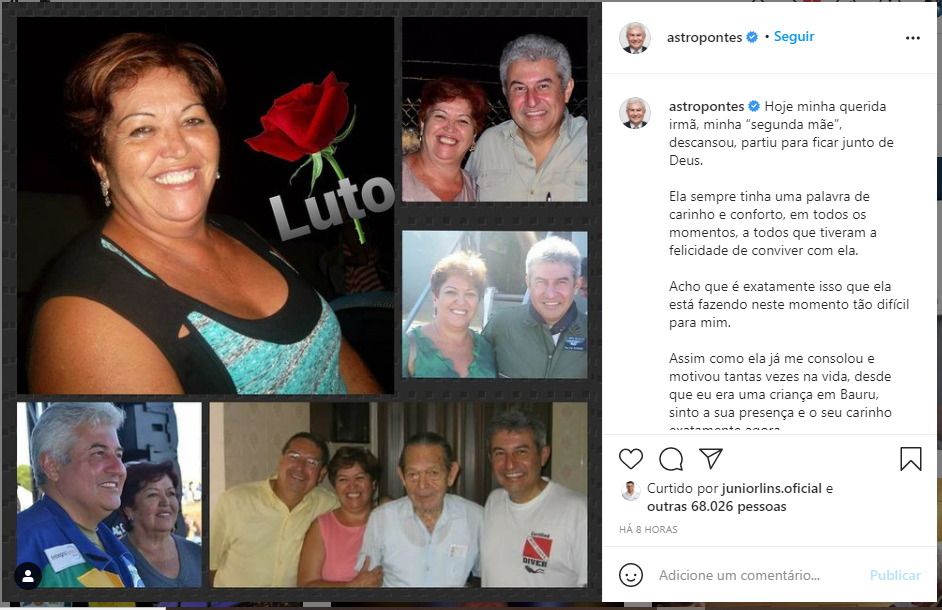Click the Publicar button
Screen dimensions: 942x610
pos(895,575)
